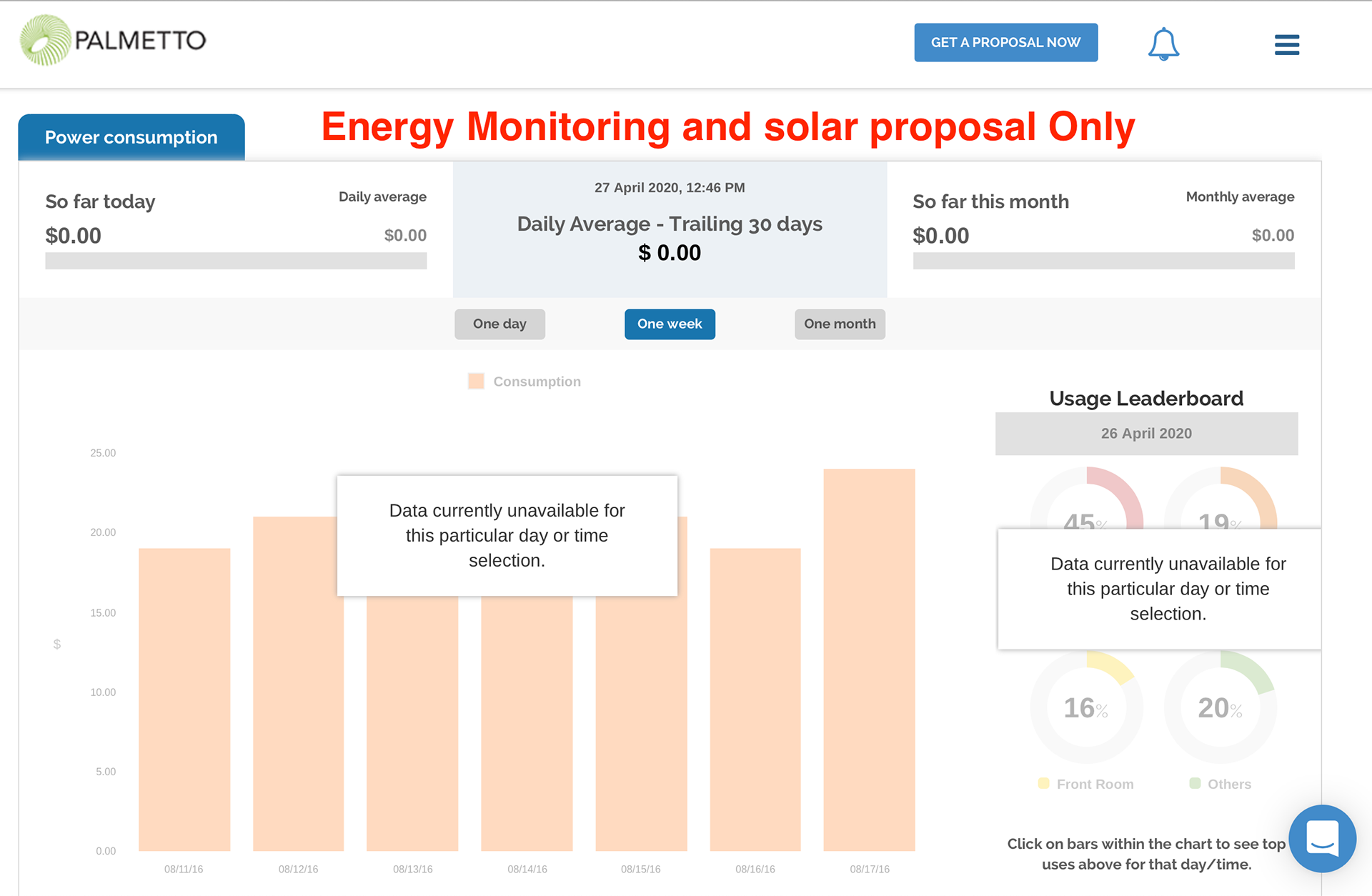
Task: Click the 16% Front Room donut chart
Action: click(1086, 707)
